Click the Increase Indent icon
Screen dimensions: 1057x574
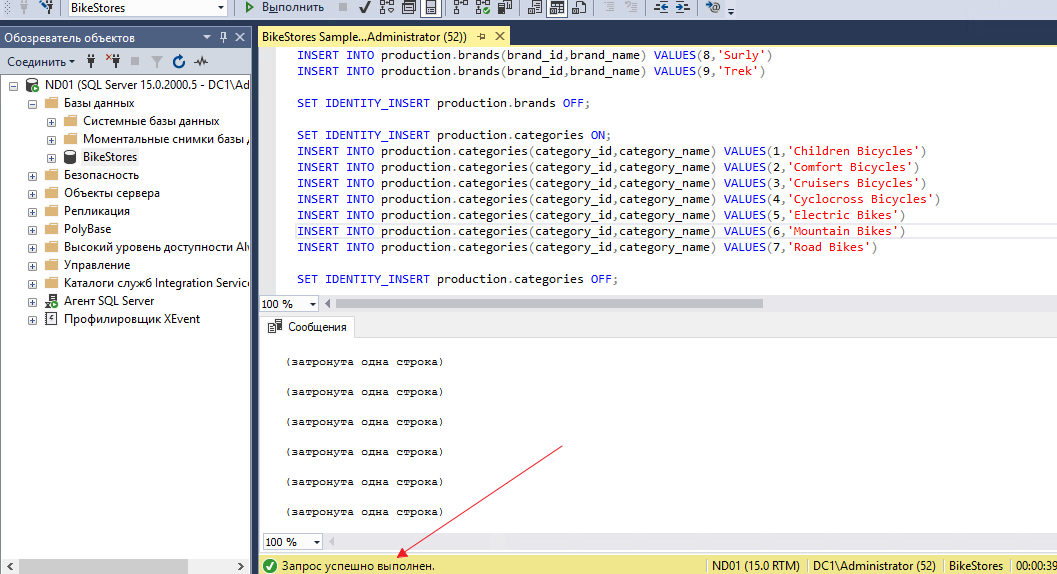[683, 7]
